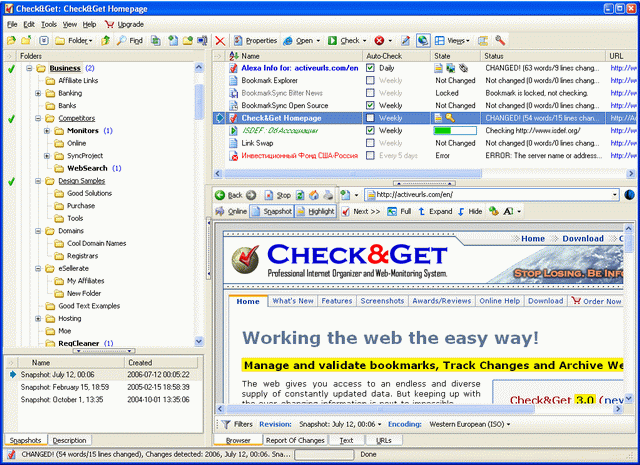Click the Hide panel button
The image size is (640, 465).
(x=470, y=212)
